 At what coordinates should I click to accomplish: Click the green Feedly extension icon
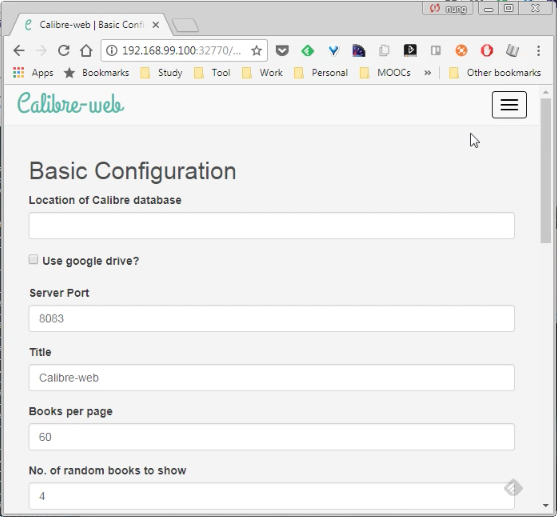coord(308,51)
